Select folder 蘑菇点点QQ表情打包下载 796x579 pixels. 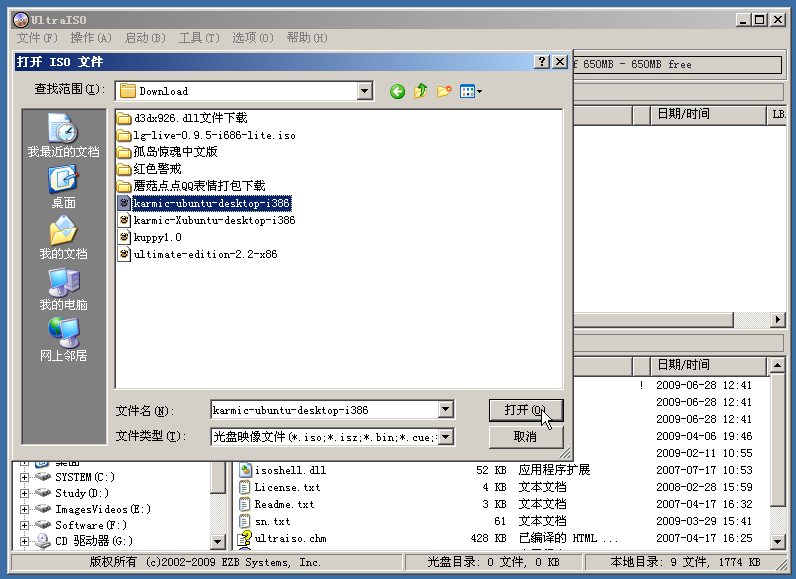pos(191,186)
